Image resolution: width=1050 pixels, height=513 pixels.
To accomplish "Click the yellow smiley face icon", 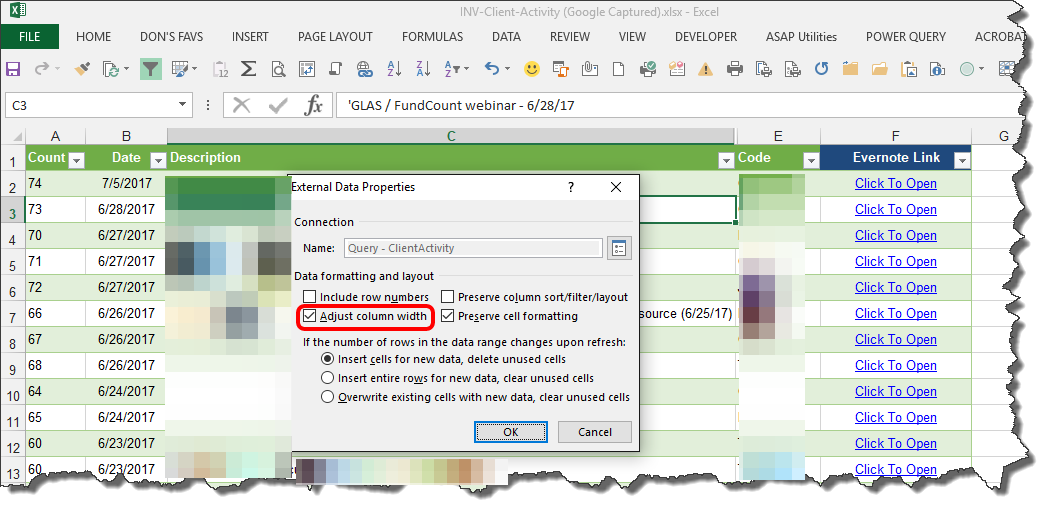I will tap(532, 68).
